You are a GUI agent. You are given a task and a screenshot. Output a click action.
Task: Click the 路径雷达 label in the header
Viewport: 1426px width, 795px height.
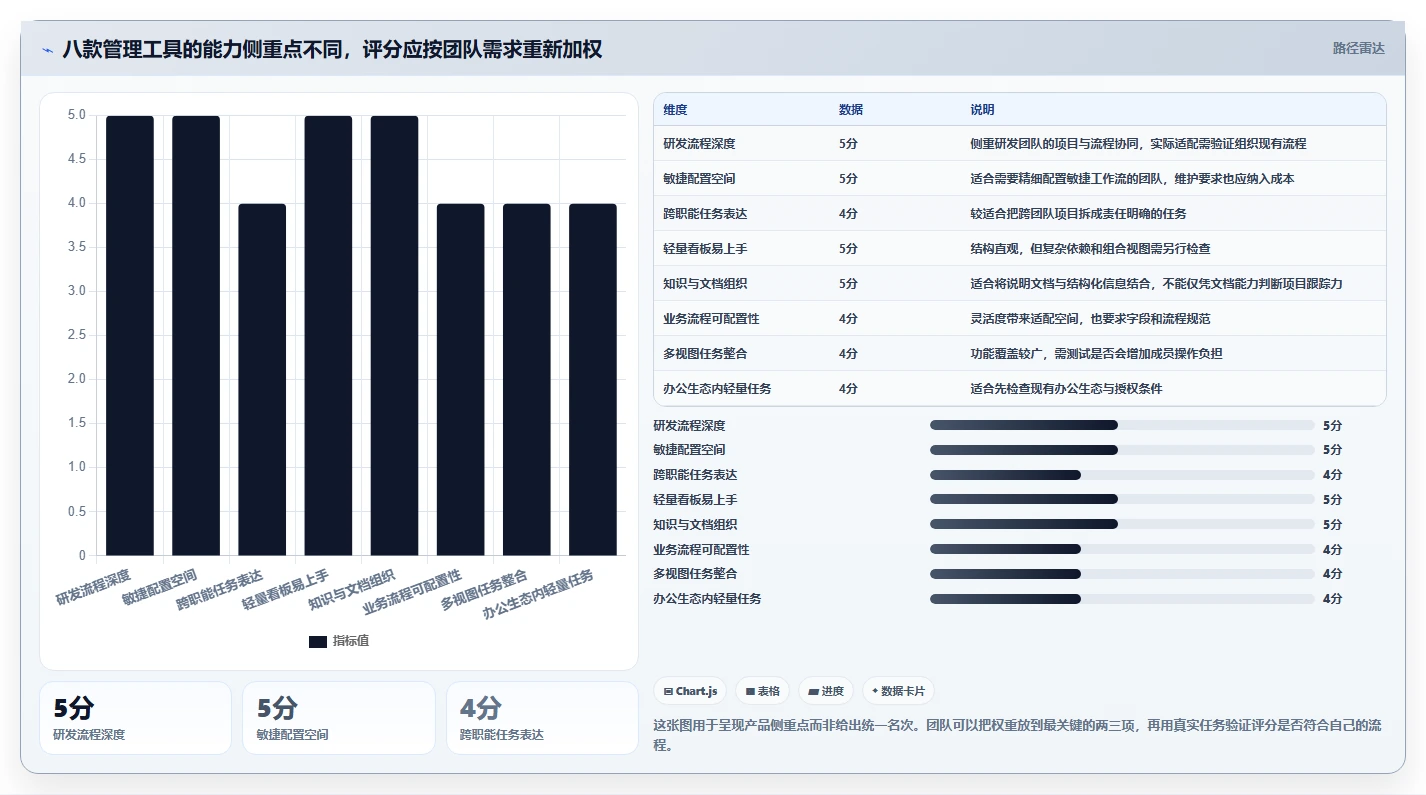pyautogui.click(x=1359, y=48)
